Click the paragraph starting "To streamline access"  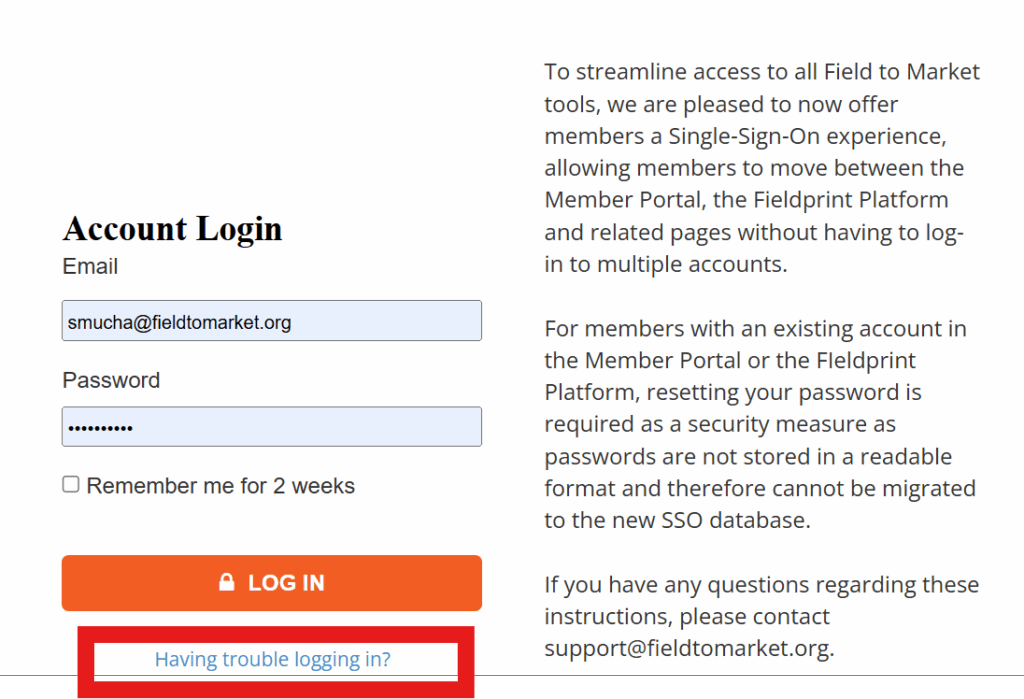click(761, 168)
